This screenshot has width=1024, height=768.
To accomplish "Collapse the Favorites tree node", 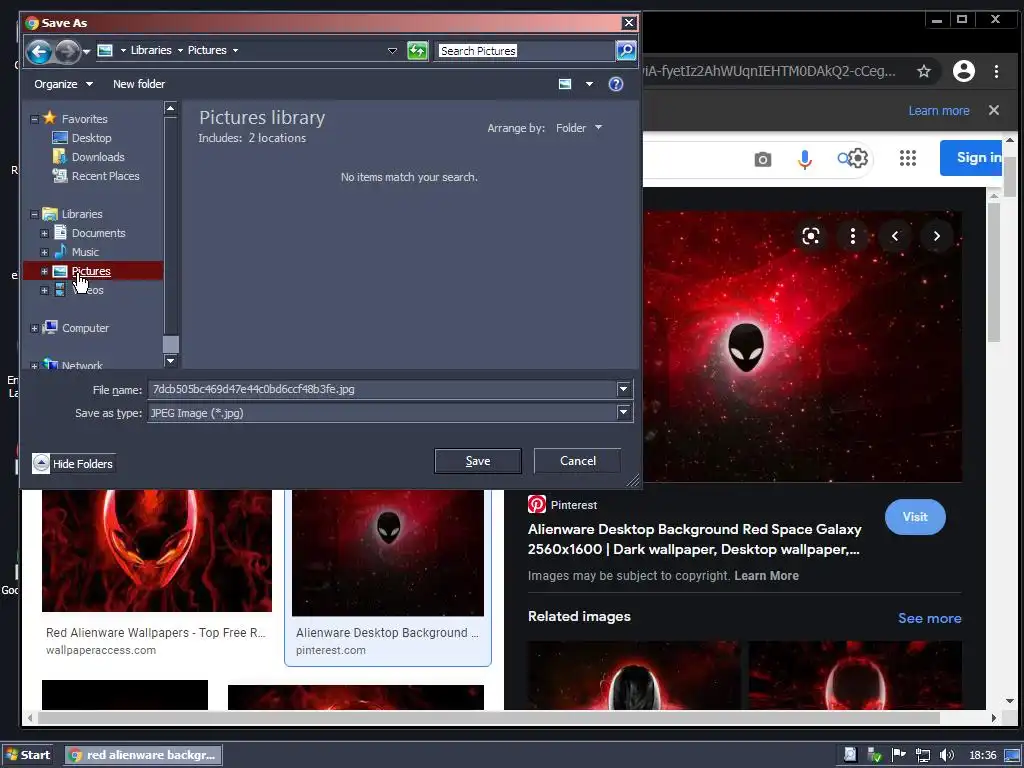I will tap(35, 119).
